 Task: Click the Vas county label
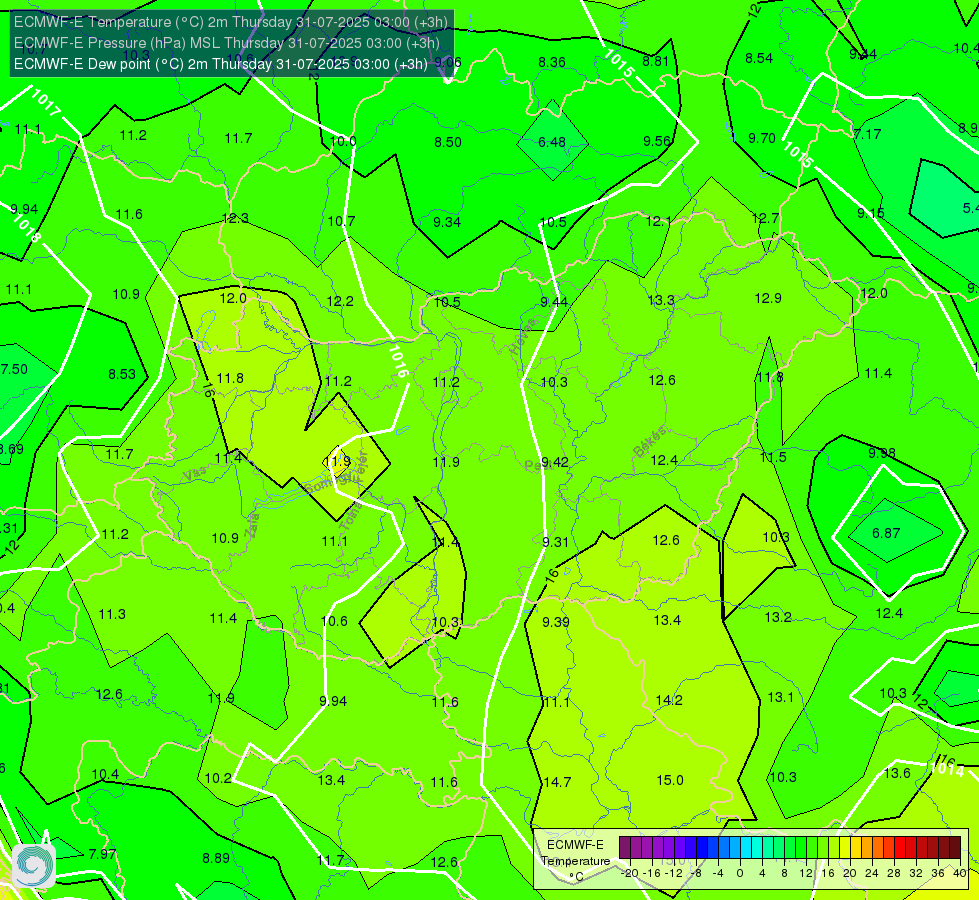click(195, 475)
